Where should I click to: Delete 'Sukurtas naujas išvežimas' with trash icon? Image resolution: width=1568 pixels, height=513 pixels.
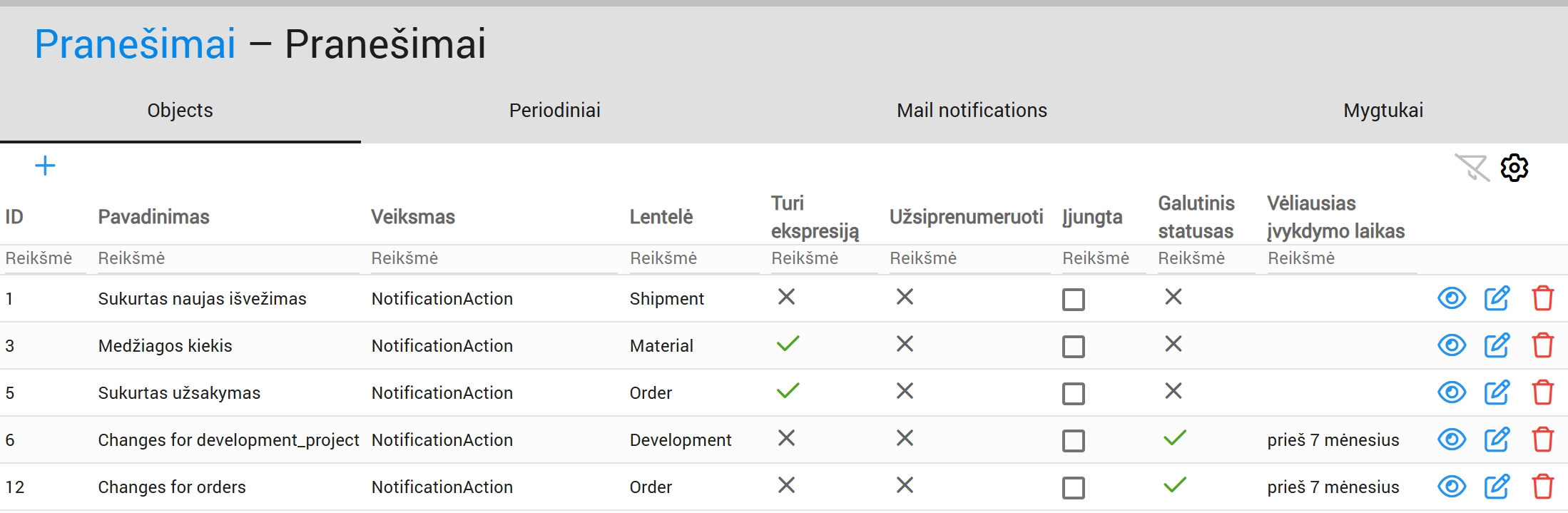click(x=1542, y=298)
